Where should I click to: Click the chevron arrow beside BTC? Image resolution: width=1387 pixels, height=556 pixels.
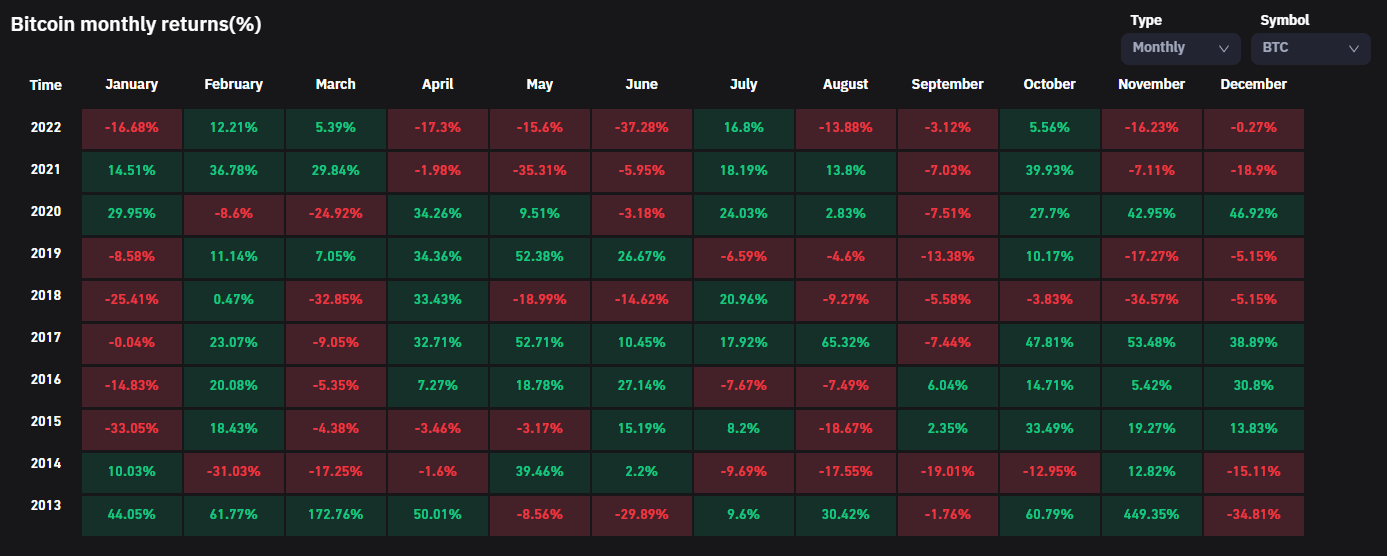(x=1353, y=48)
